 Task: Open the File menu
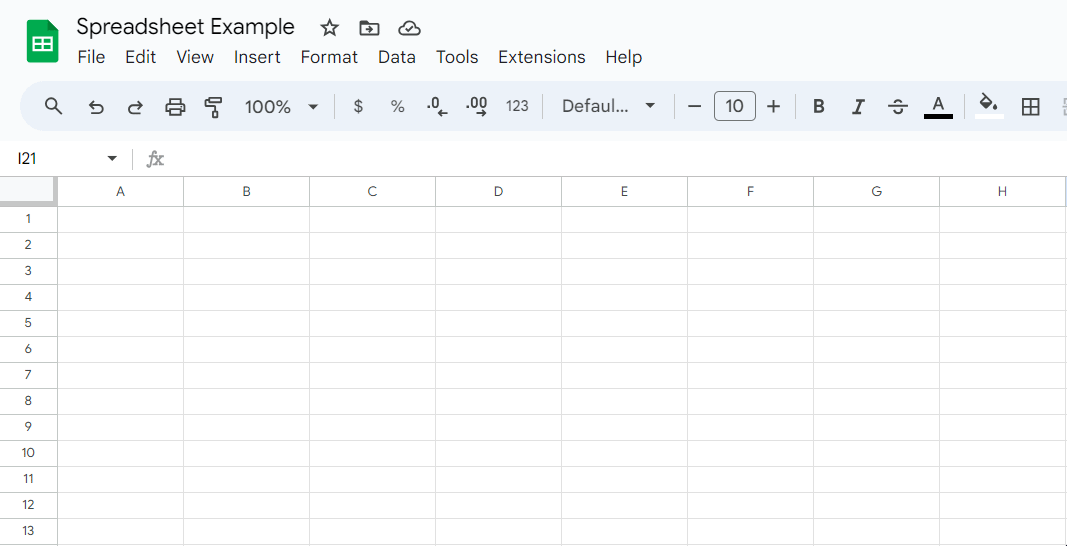click(91, 57)
